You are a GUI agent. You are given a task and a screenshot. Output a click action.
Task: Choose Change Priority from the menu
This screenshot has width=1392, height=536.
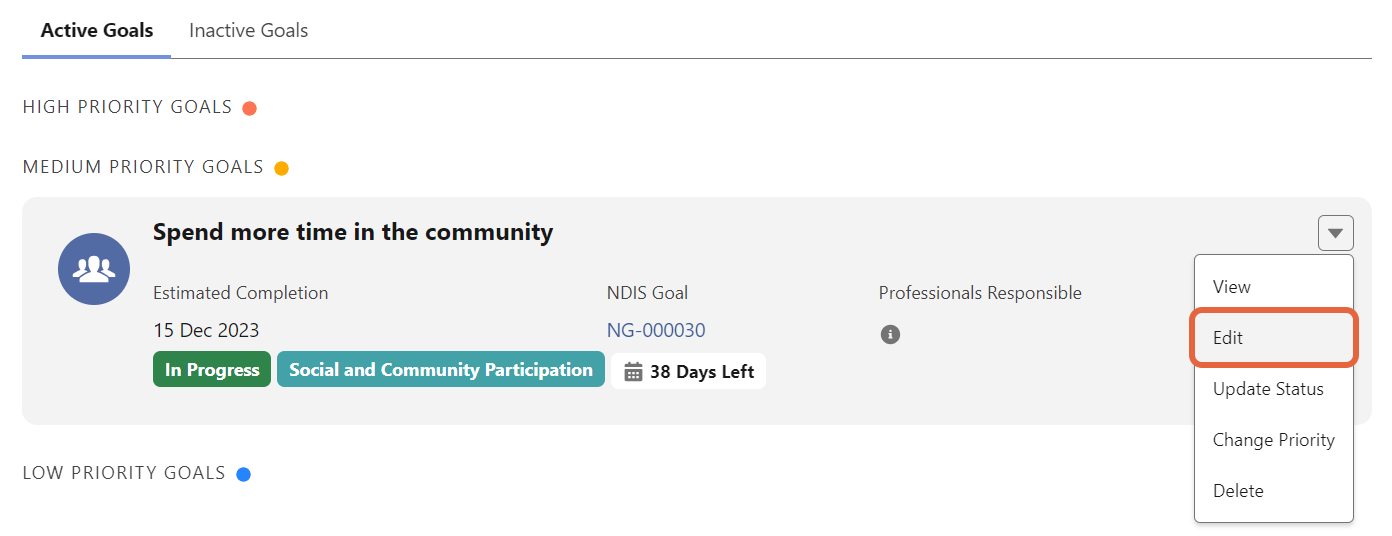(x=1273, y=440)
